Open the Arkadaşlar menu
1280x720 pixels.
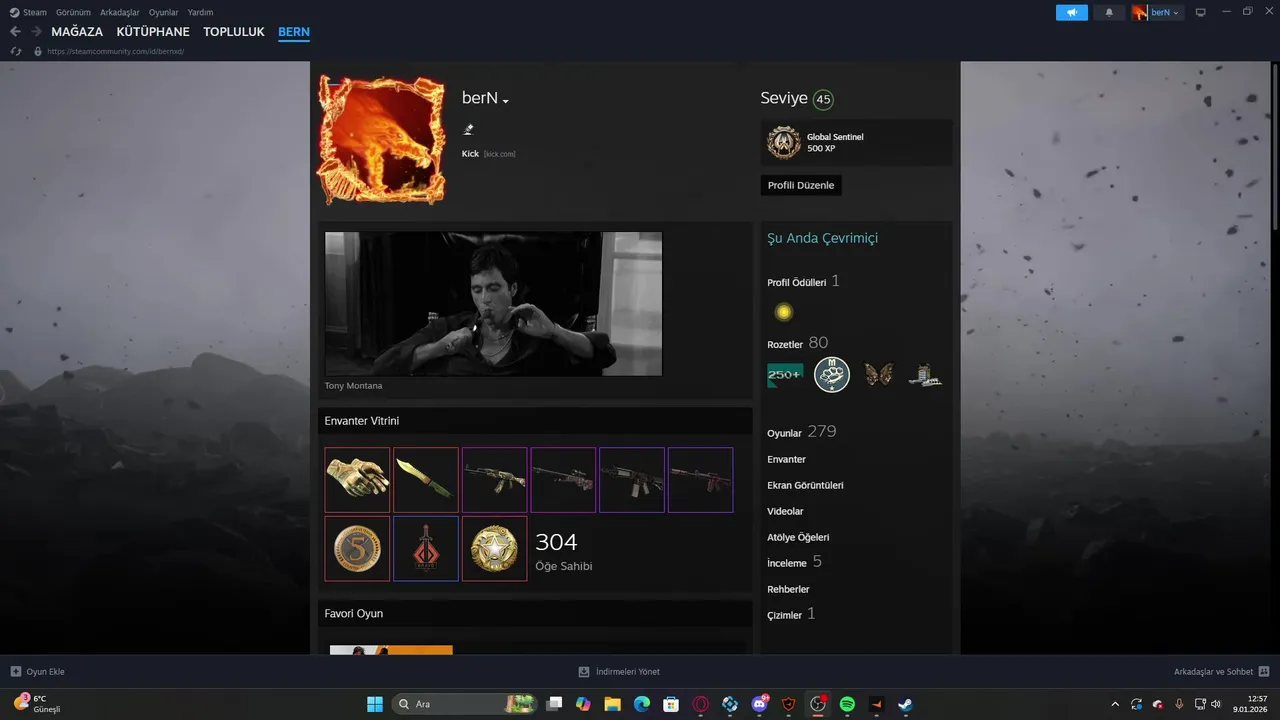pos(120,12)
